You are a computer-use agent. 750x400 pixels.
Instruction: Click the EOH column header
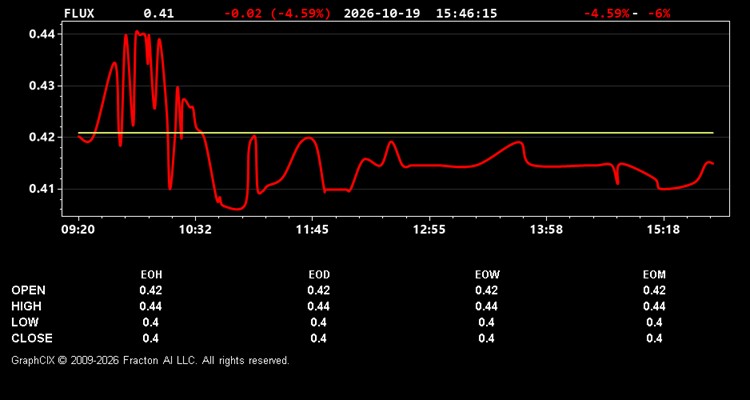click(151, 275)
